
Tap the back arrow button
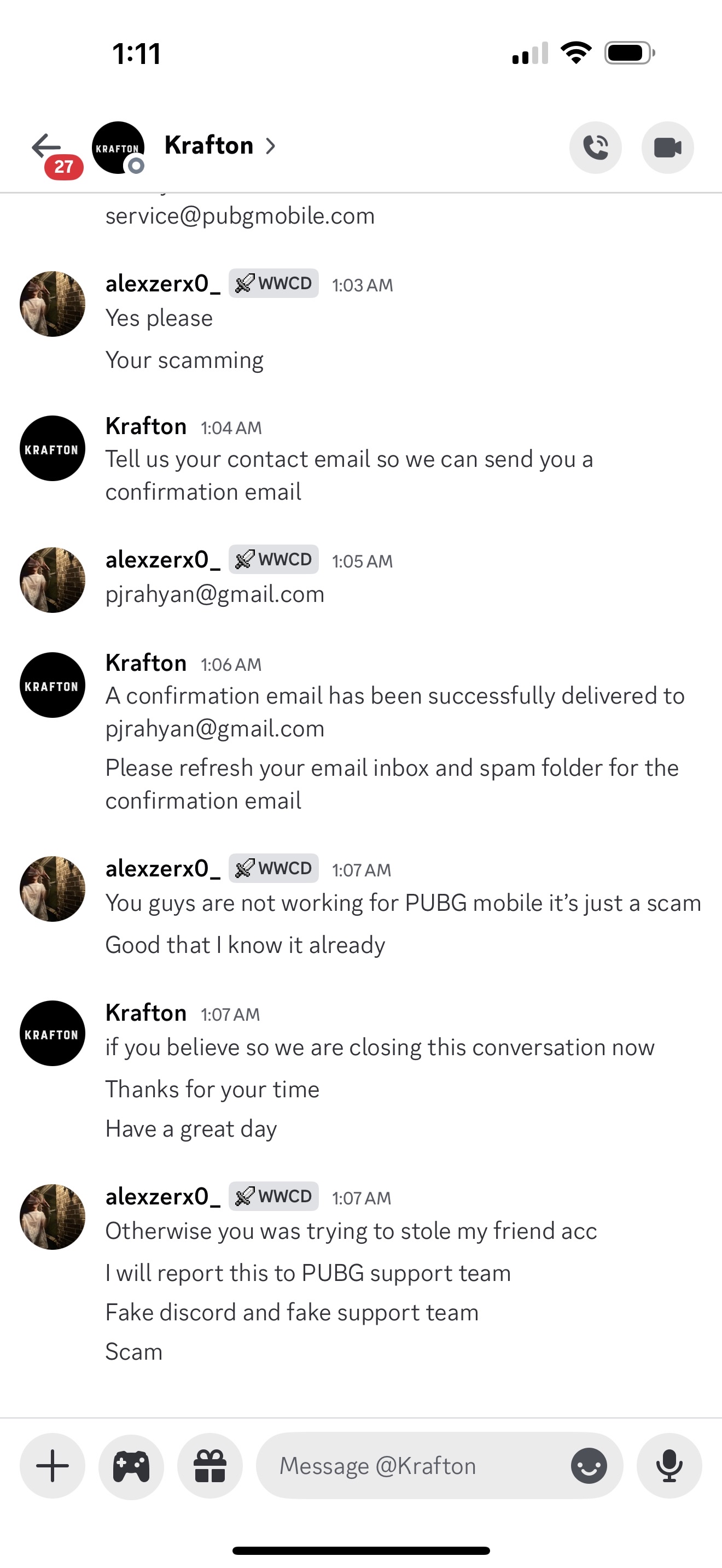click(46, 146)
